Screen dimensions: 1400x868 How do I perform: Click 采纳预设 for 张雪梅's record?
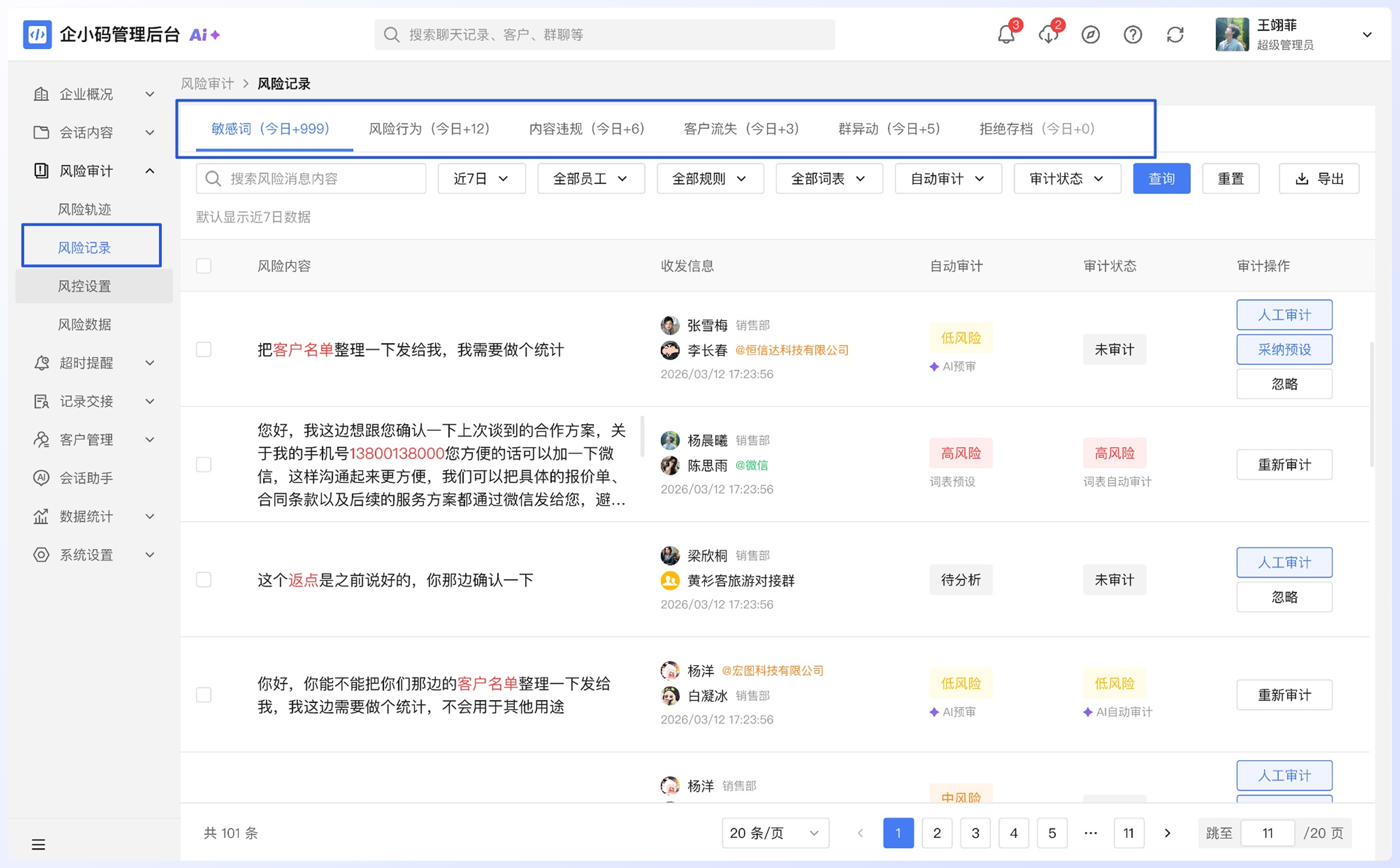point(1284,349)
